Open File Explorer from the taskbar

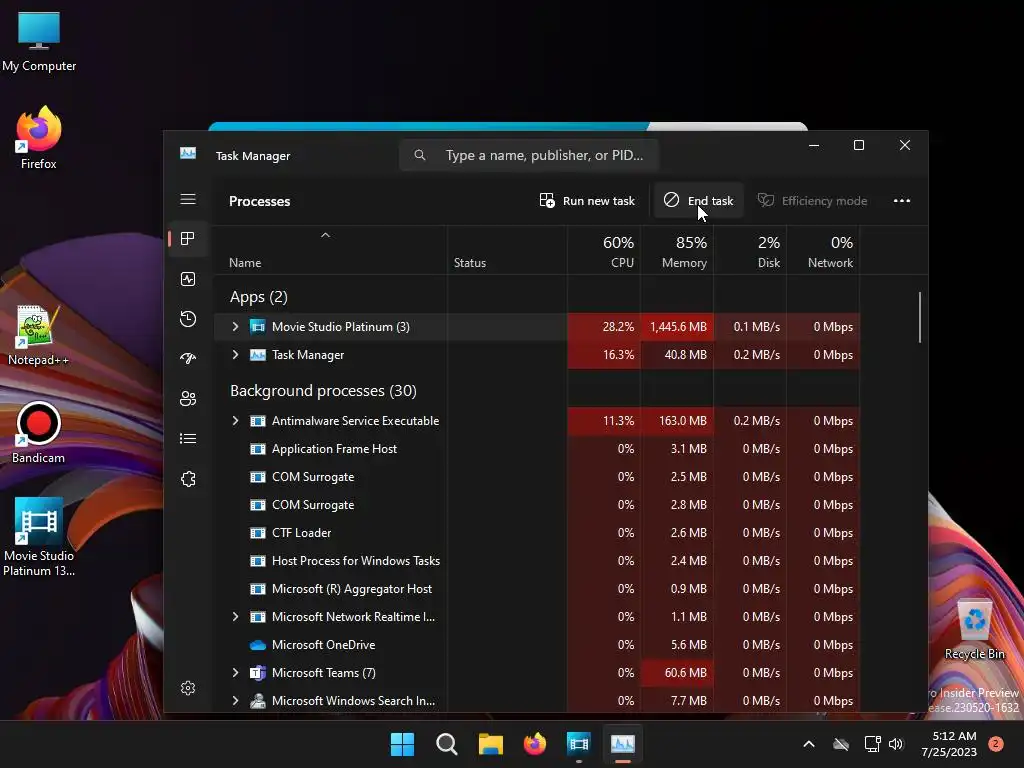point(490,744)
